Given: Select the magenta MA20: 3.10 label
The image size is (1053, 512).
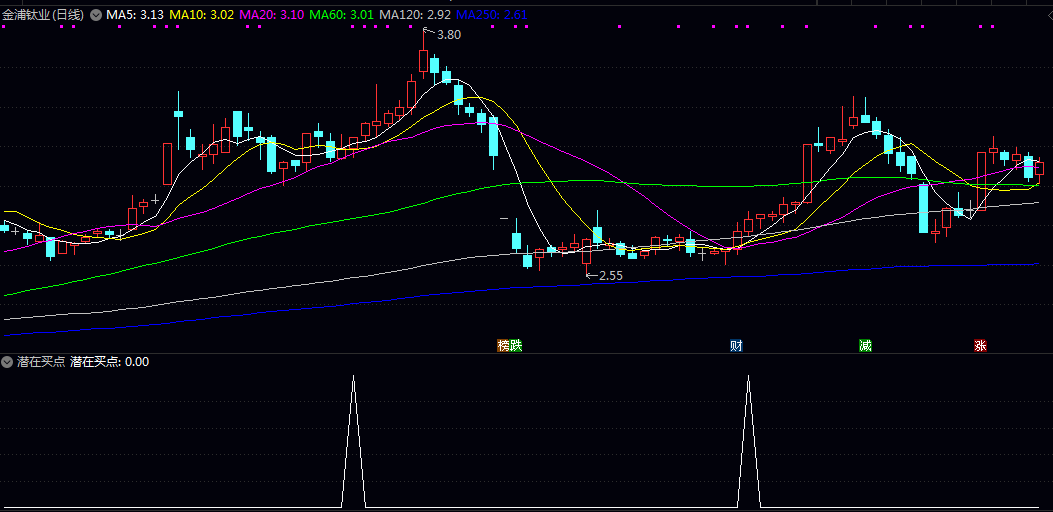Looking at the screenshot, I should [271, 15].
